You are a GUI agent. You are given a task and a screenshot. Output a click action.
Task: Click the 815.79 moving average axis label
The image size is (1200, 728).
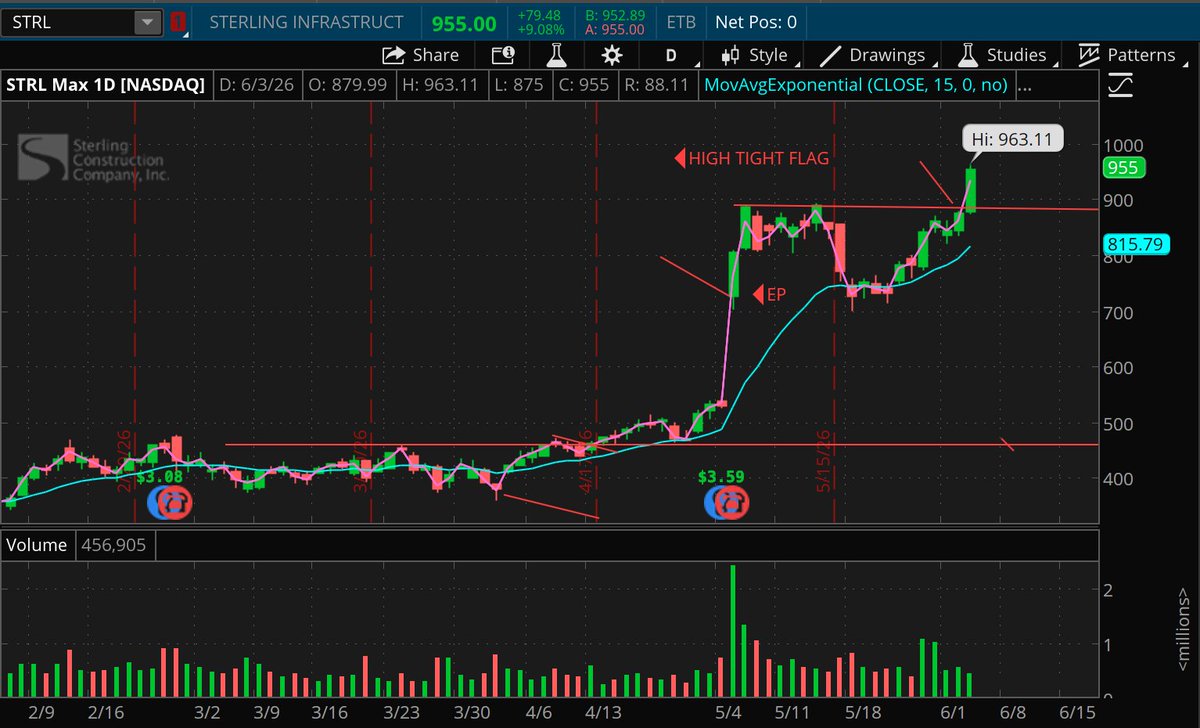[x=1136, y=244]
